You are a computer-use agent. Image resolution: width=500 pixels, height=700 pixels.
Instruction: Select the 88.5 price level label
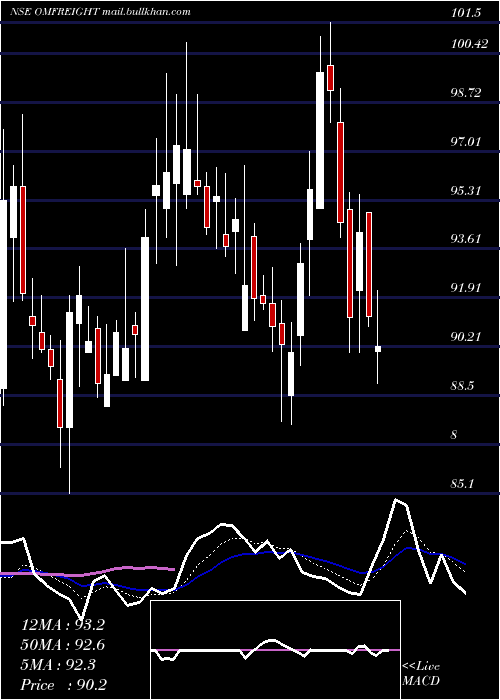(464, 385)
